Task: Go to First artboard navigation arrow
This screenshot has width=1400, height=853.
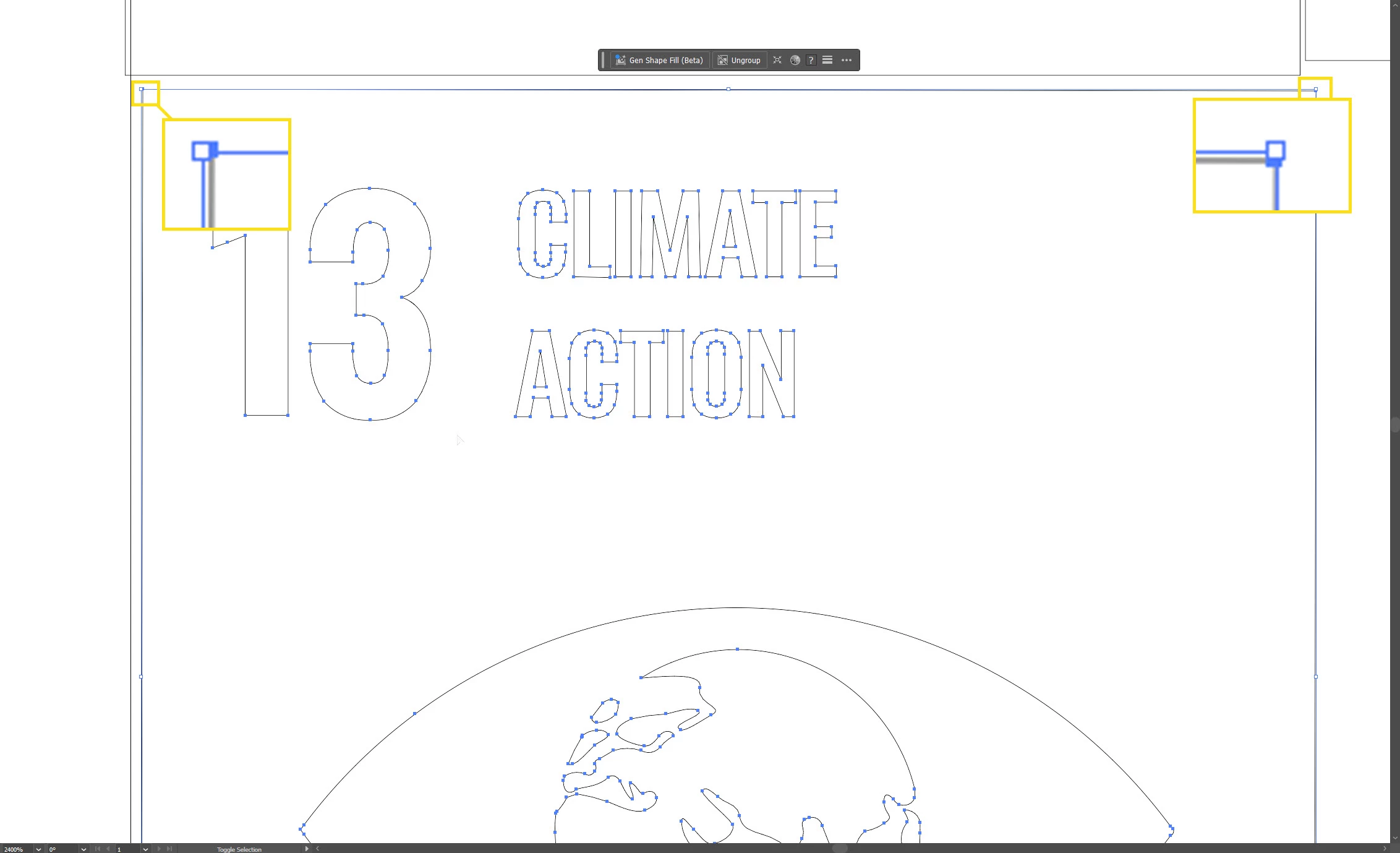Action: 97,849
